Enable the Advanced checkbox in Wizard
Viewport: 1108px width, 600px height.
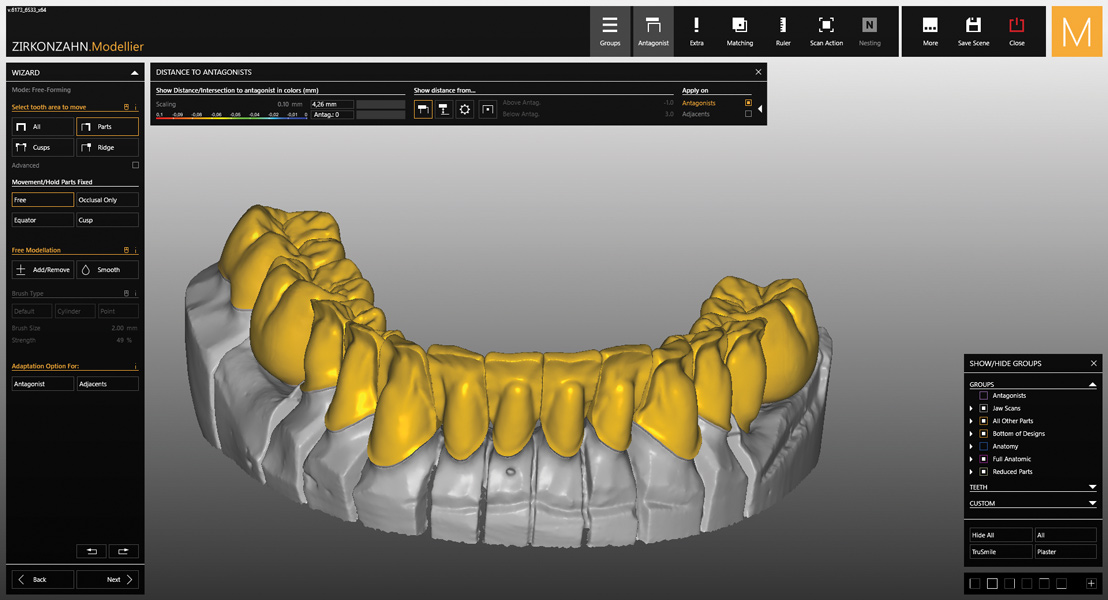point(136,165)
